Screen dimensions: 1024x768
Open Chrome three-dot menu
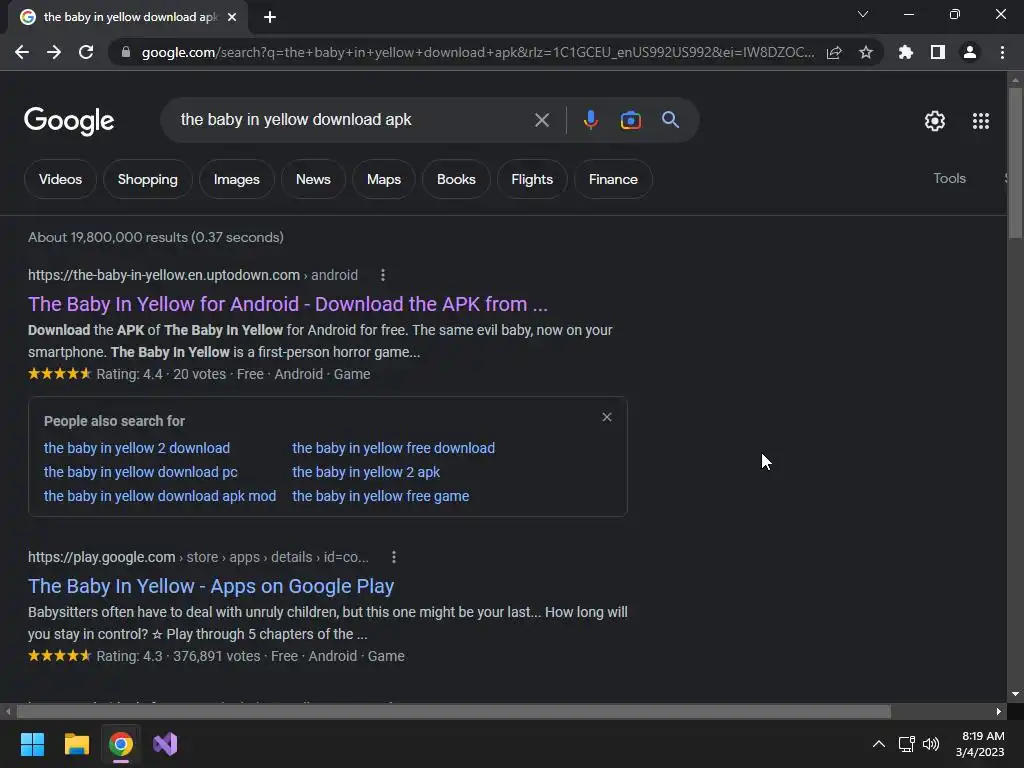pyautogui.click(x=1002, y=52)
